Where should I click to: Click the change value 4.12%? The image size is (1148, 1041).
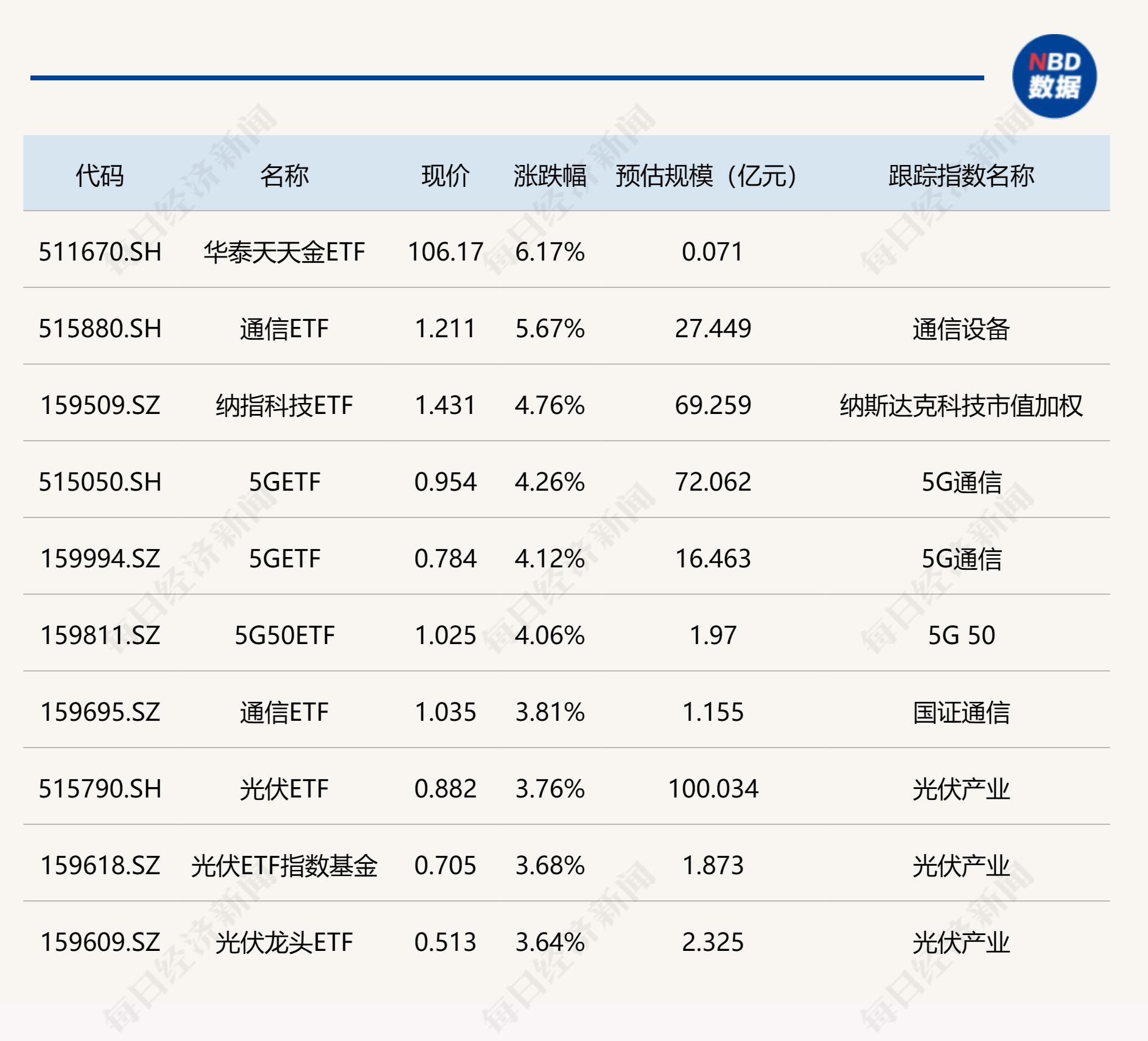(x=550, y=559)
